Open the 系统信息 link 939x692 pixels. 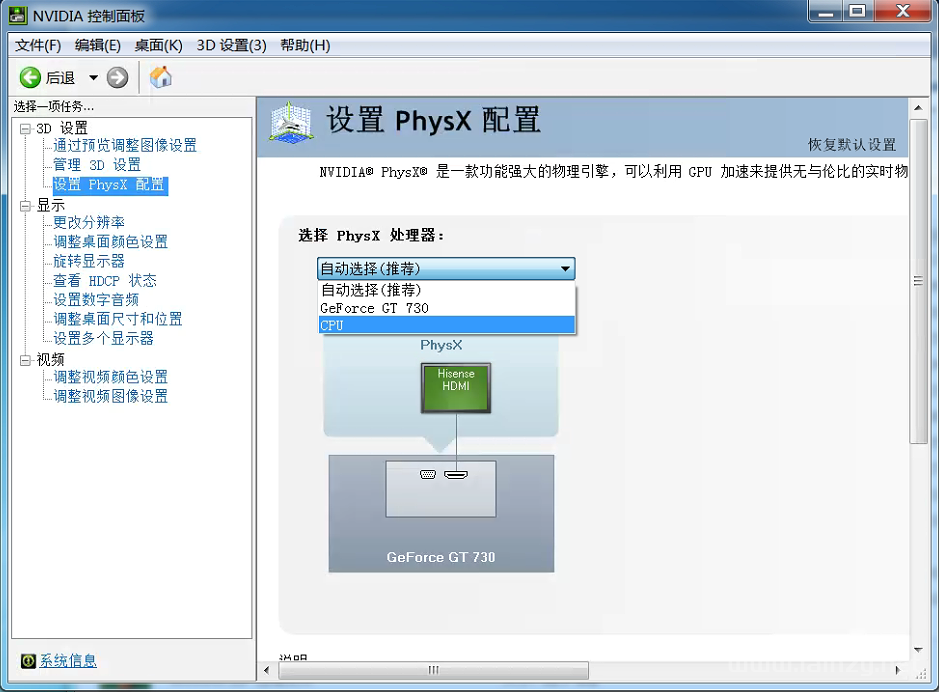point(68,661)
